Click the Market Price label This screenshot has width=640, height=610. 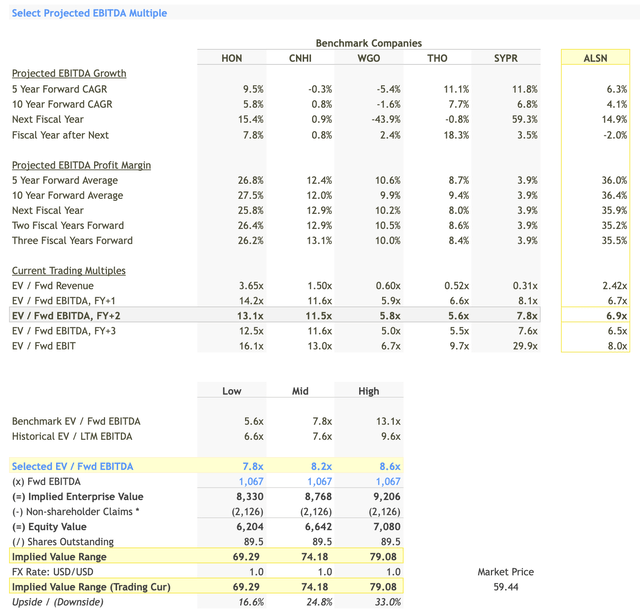[x=506, y=572]
